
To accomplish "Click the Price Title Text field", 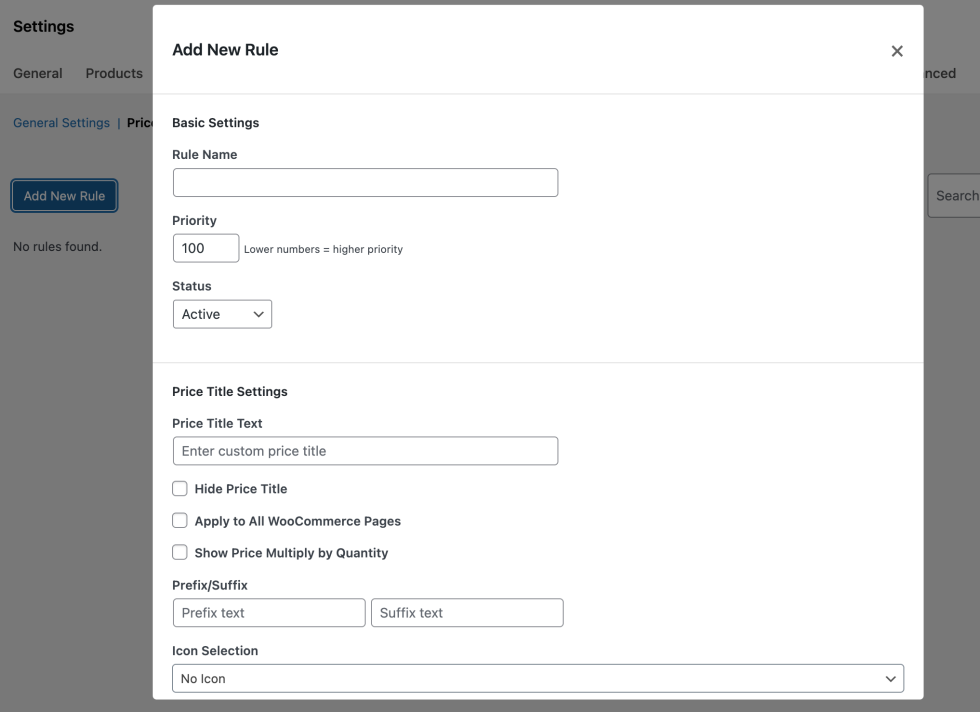I will (366, 451).
